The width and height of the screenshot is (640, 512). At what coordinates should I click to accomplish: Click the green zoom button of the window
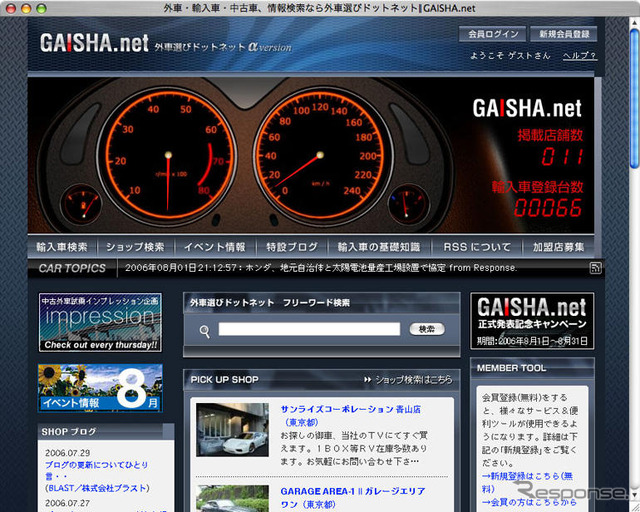pos(41,8)
